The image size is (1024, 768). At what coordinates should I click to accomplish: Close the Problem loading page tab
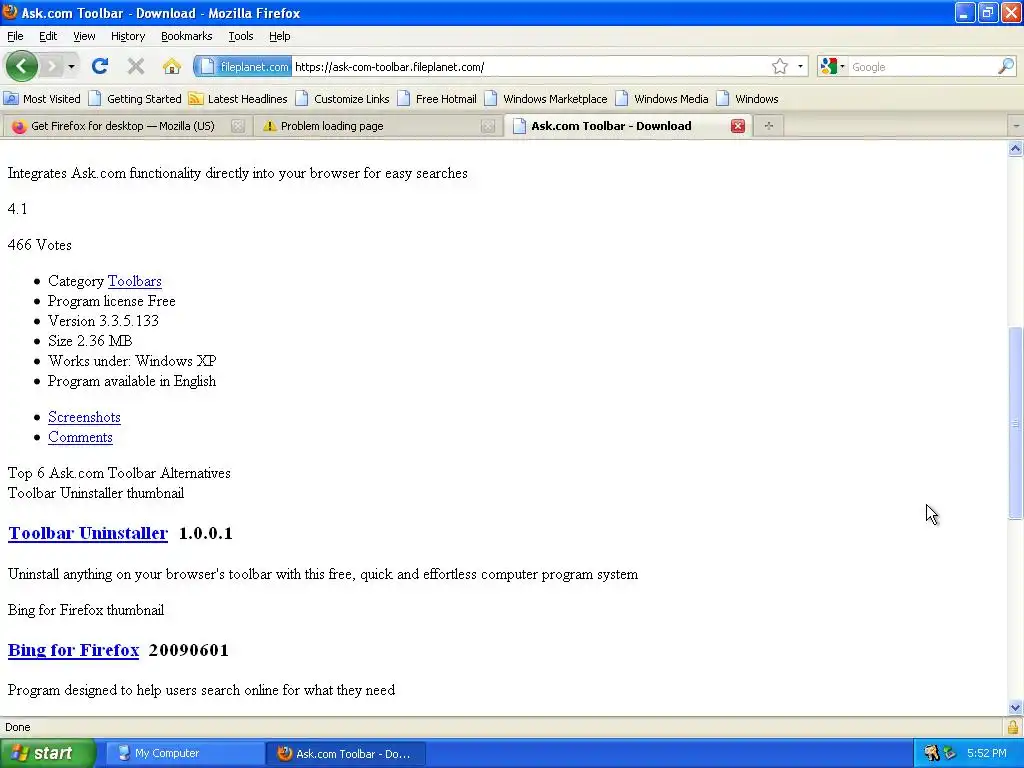coord(488,126)
